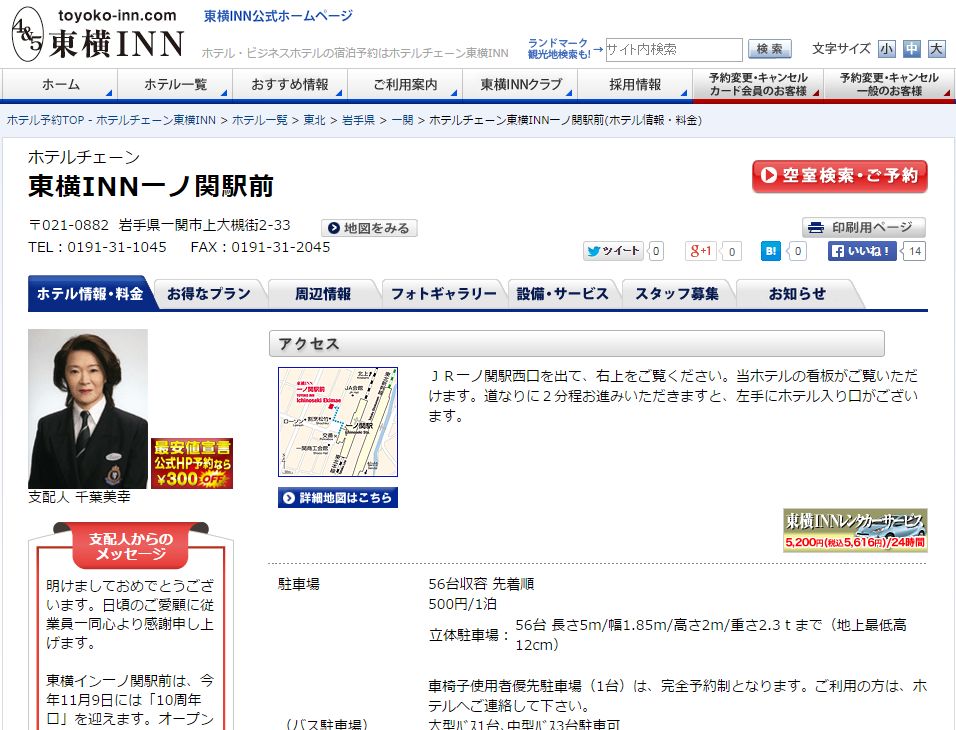Open the 採用情報 menu
Screen dimensions: 956x730
click(635, 84)
